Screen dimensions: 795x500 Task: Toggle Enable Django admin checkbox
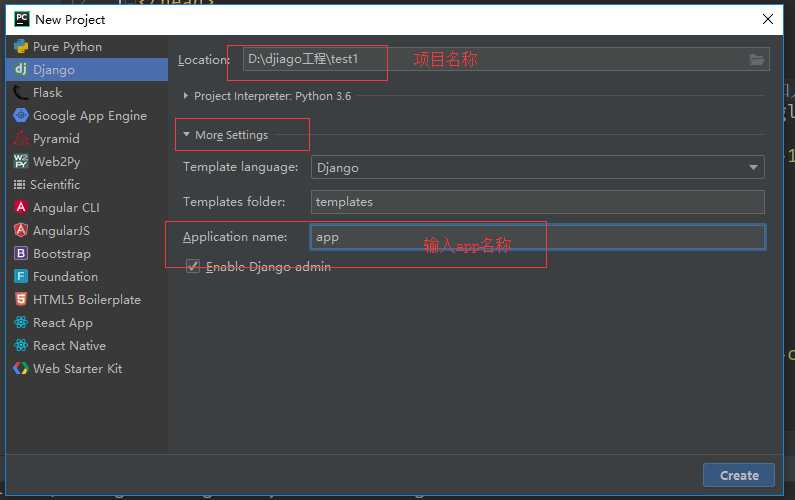tap(193, 266)
